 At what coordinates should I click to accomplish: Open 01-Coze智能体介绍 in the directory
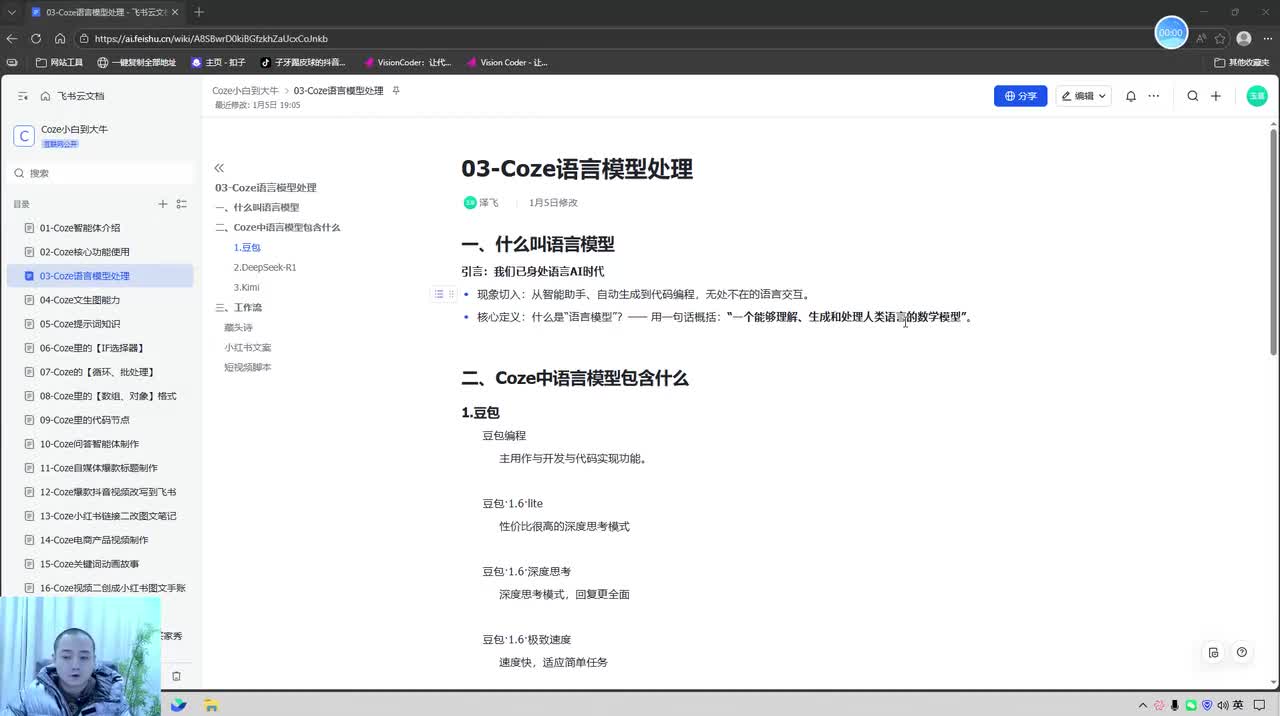80,228
